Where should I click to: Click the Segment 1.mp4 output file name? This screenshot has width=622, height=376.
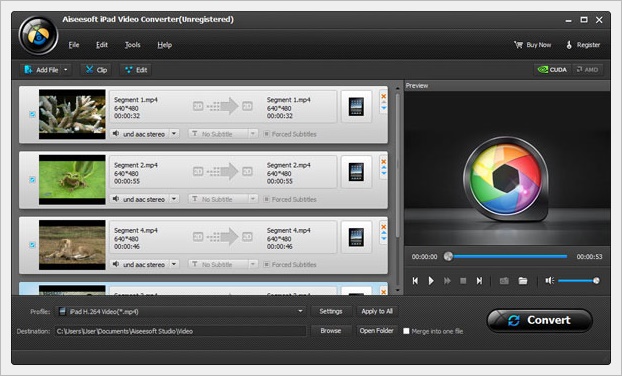coord(288,100)
